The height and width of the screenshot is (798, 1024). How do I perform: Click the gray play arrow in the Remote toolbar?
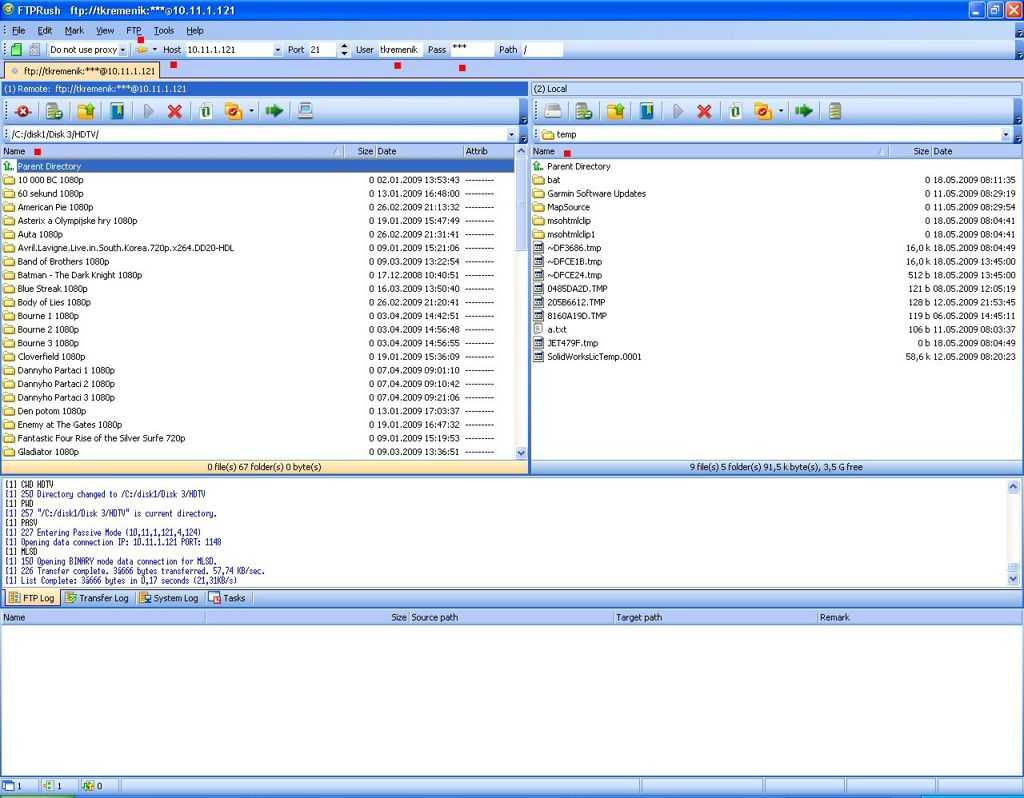pos(148,112)
